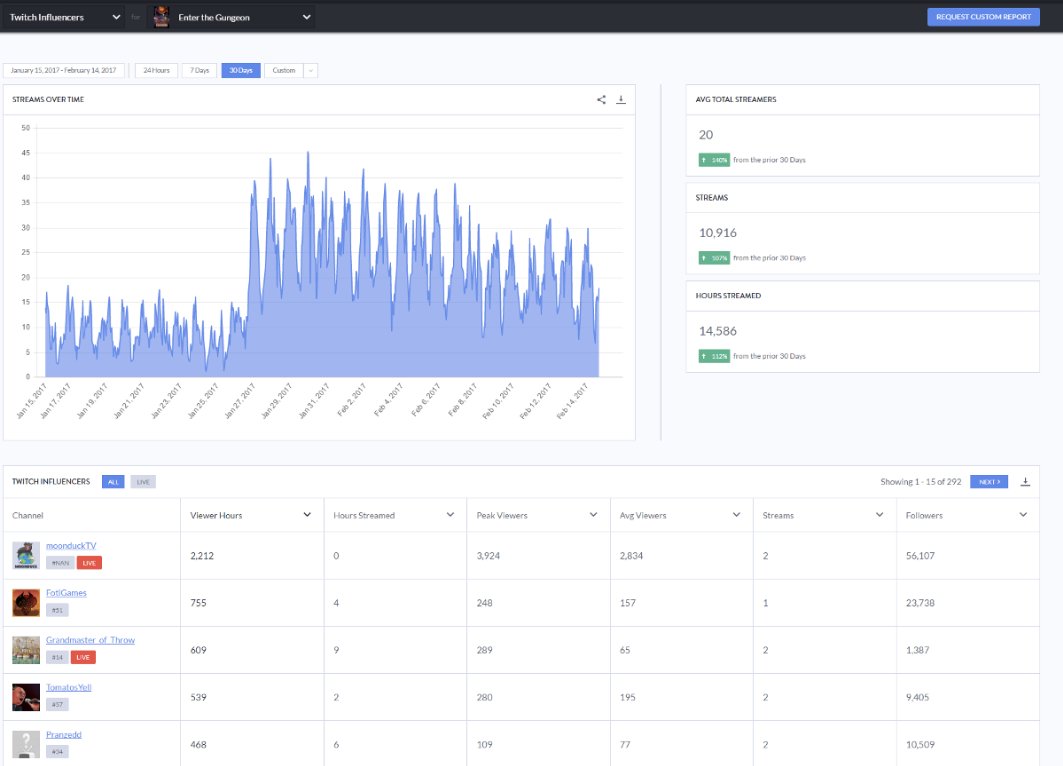This screenshot has height=766, width=1063.
Task: Select the 7 Days range
Action: (x=199, y=70)
